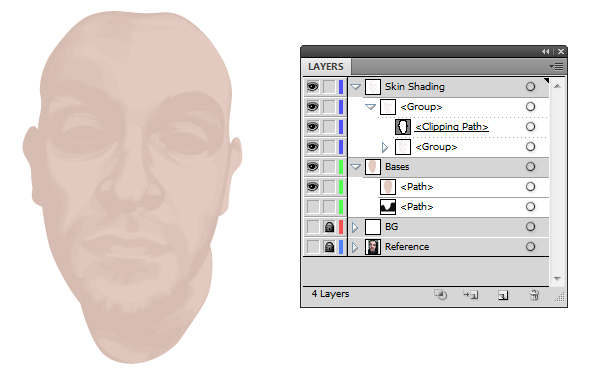Collapse the Bases layer triangle

click(x=355, y=167)
